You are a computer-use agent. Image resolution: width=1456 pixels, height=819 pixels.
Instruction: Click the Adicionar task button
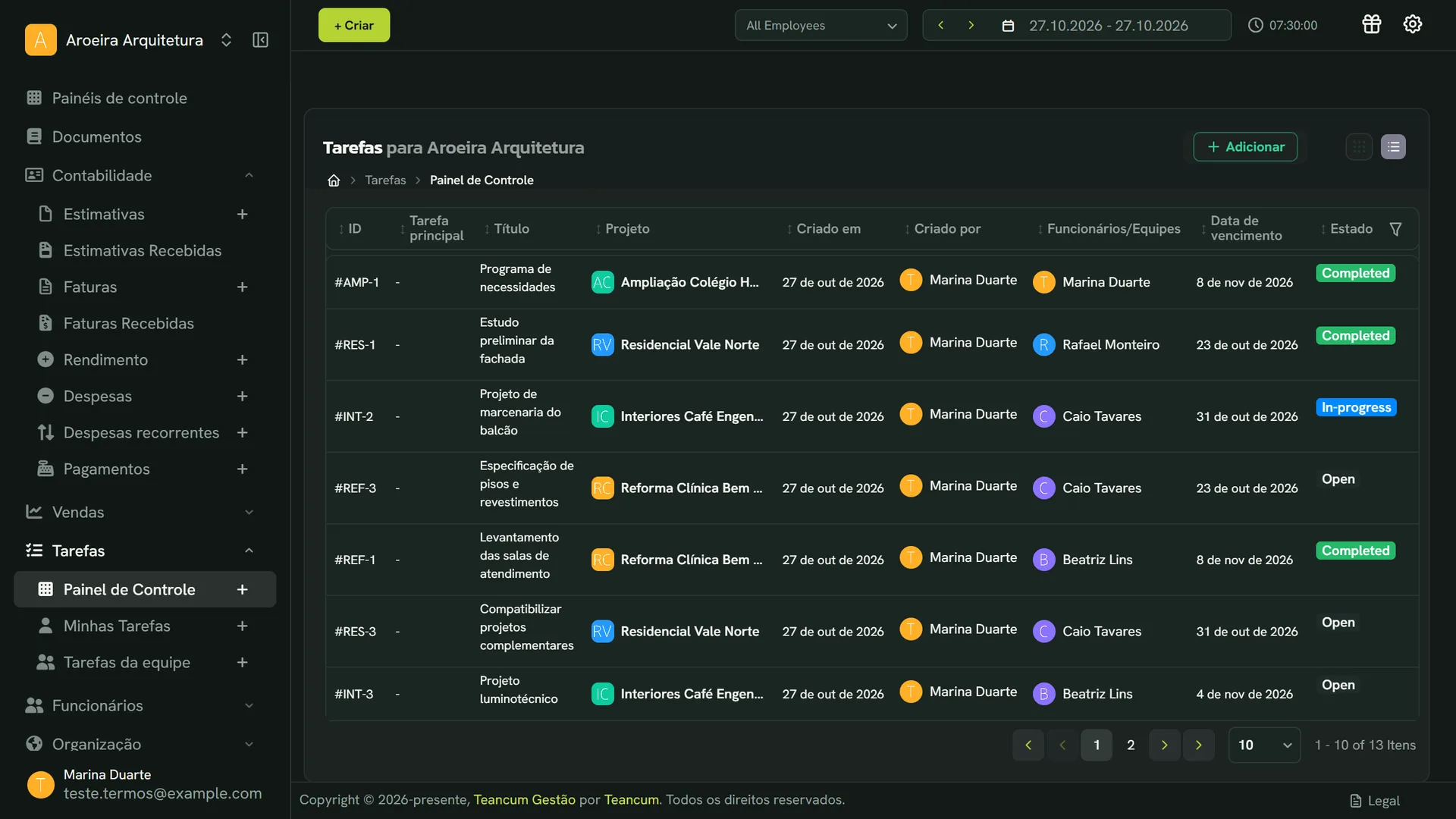tap(1245, 147)
